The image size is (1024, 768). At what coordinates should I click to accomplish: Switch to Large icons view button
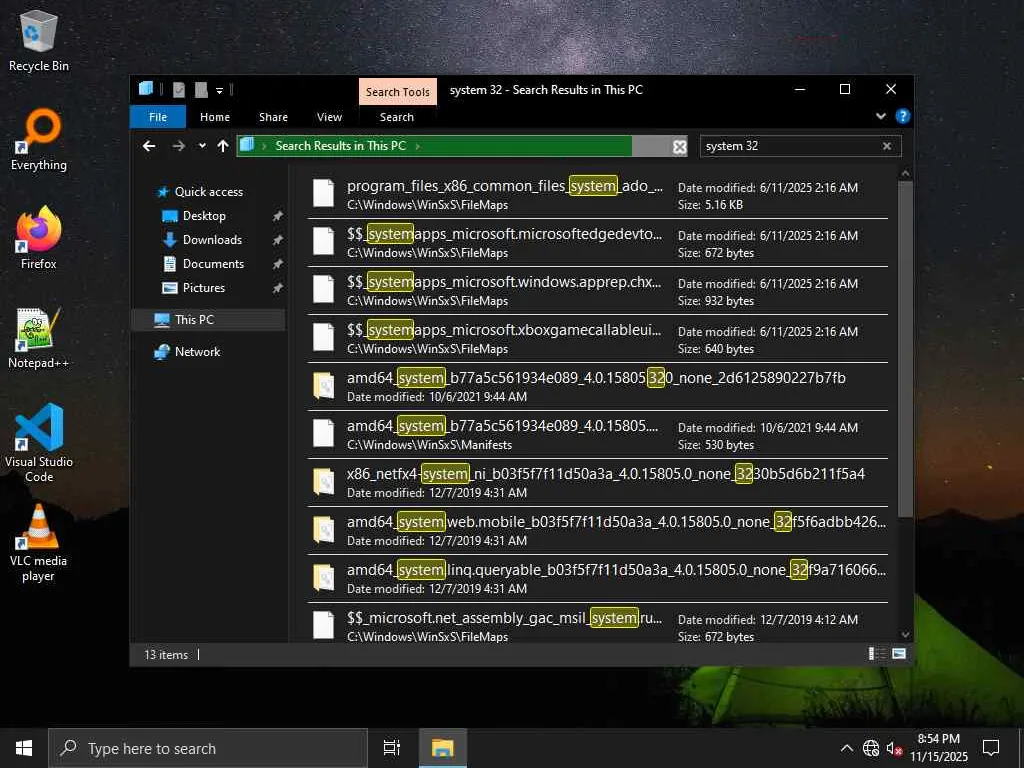[x=899, y=654]
